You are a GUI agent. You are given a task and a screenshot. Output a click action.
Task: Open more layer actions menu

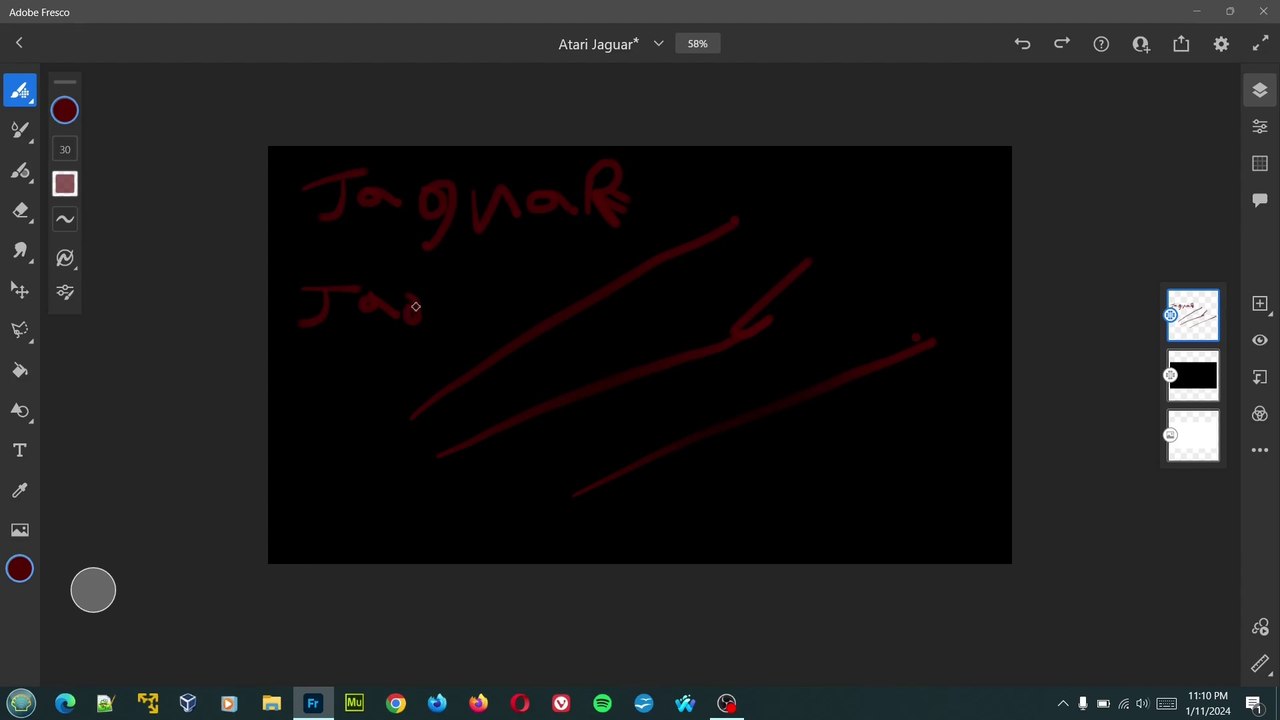tap(1260, 450)
